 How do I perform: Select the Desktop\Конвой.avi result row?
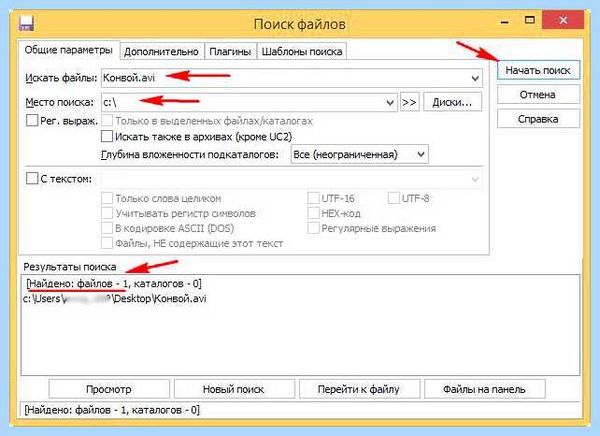(115, 298)
